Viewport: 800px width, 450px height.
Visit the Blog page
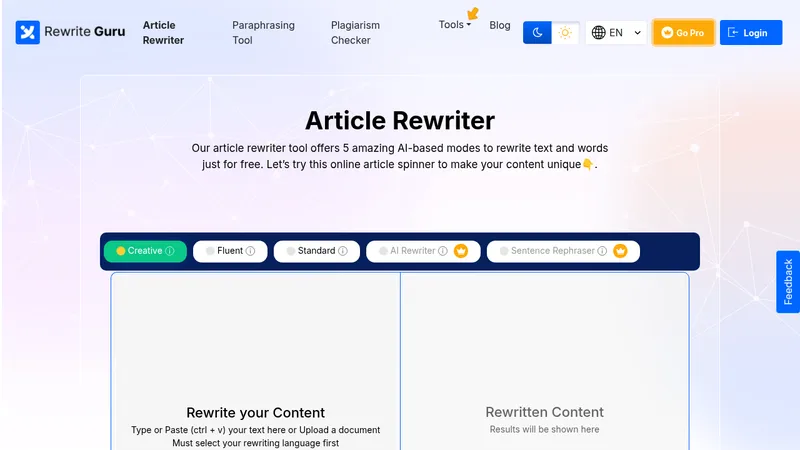[x=499, y=25]
